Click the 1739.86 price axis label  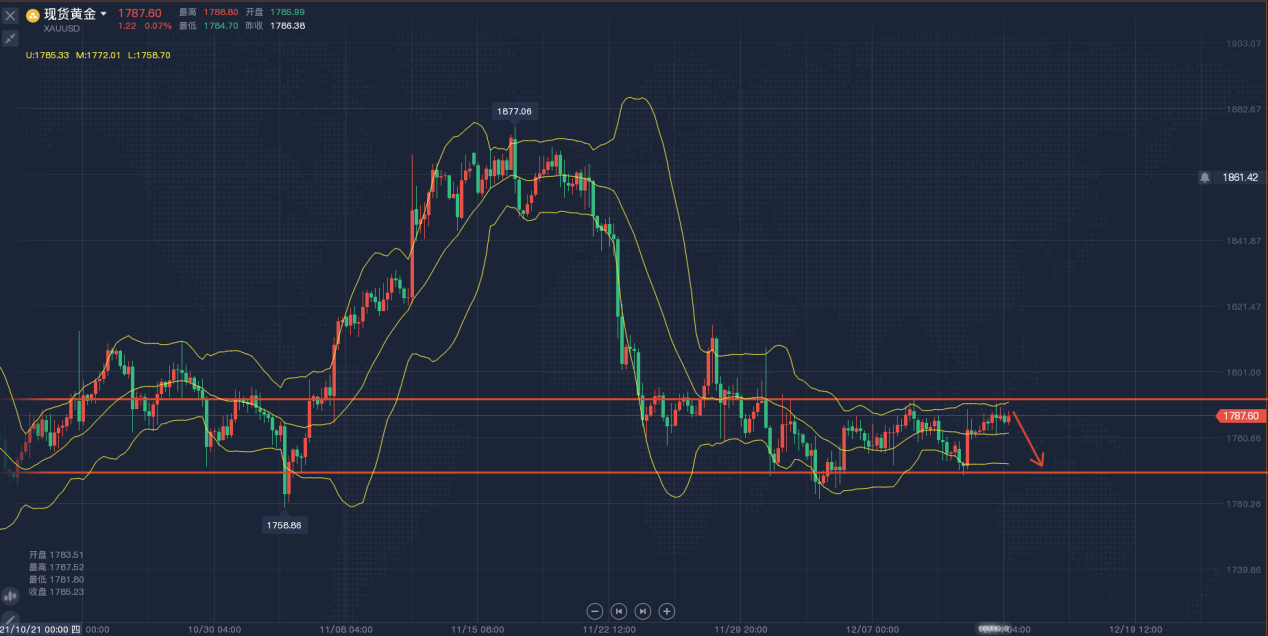pos(1244,569)
